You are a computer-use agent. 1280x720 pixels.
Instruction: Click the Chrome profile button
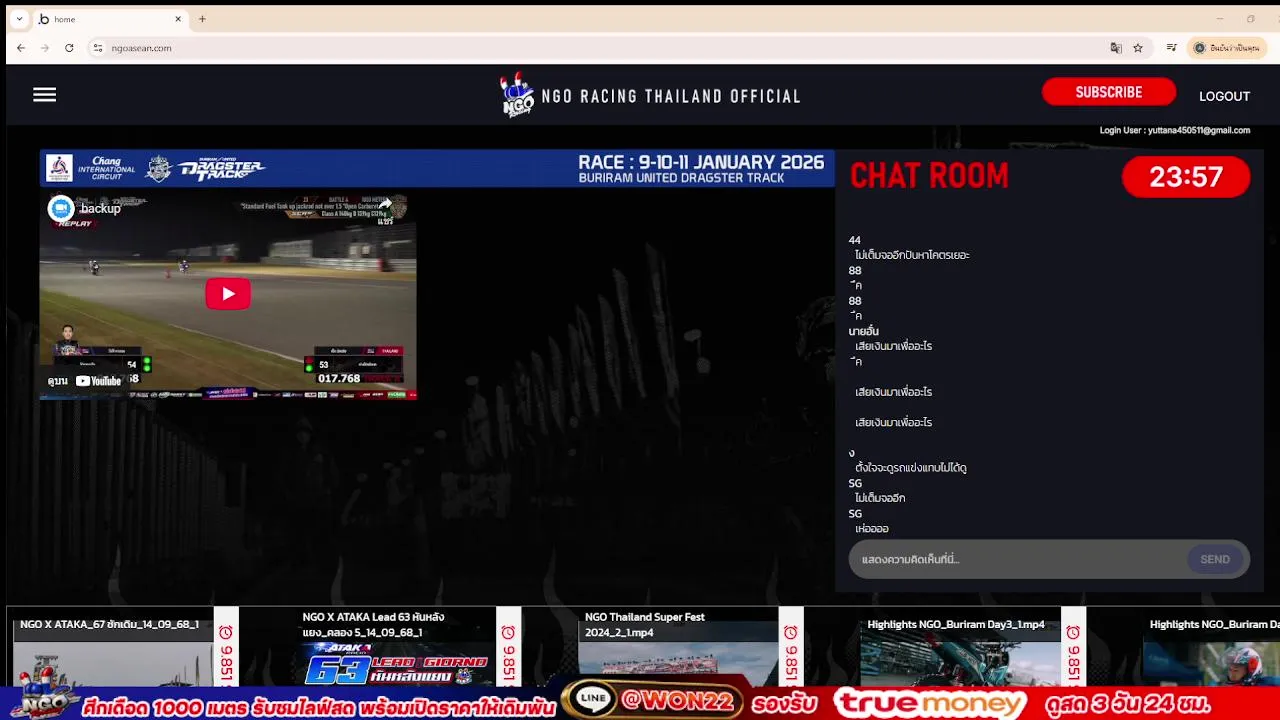[x=1228, y=48]
